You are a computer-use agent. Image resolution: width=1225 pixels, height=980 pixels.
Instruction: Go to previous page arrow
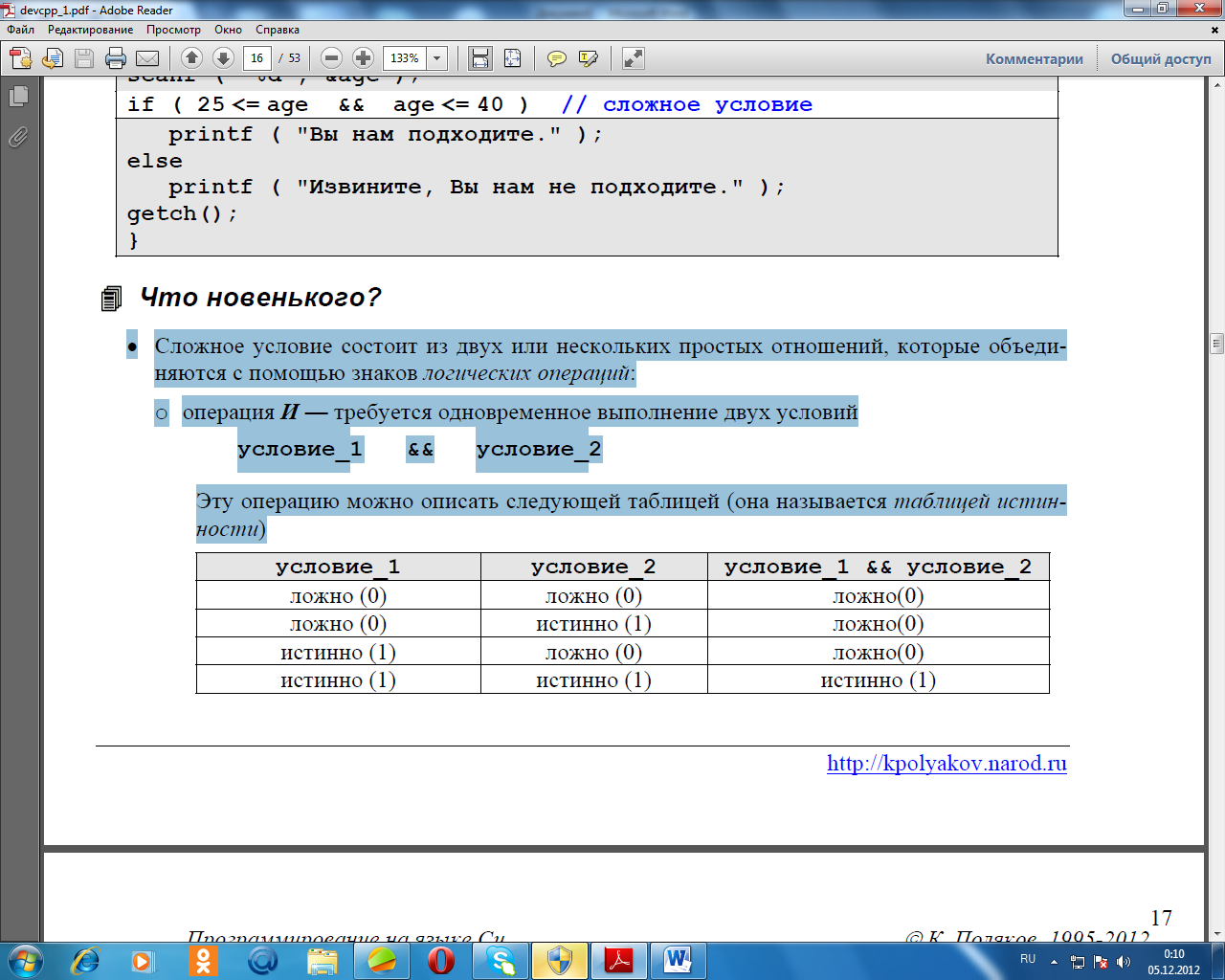click(x=191, y=58)
